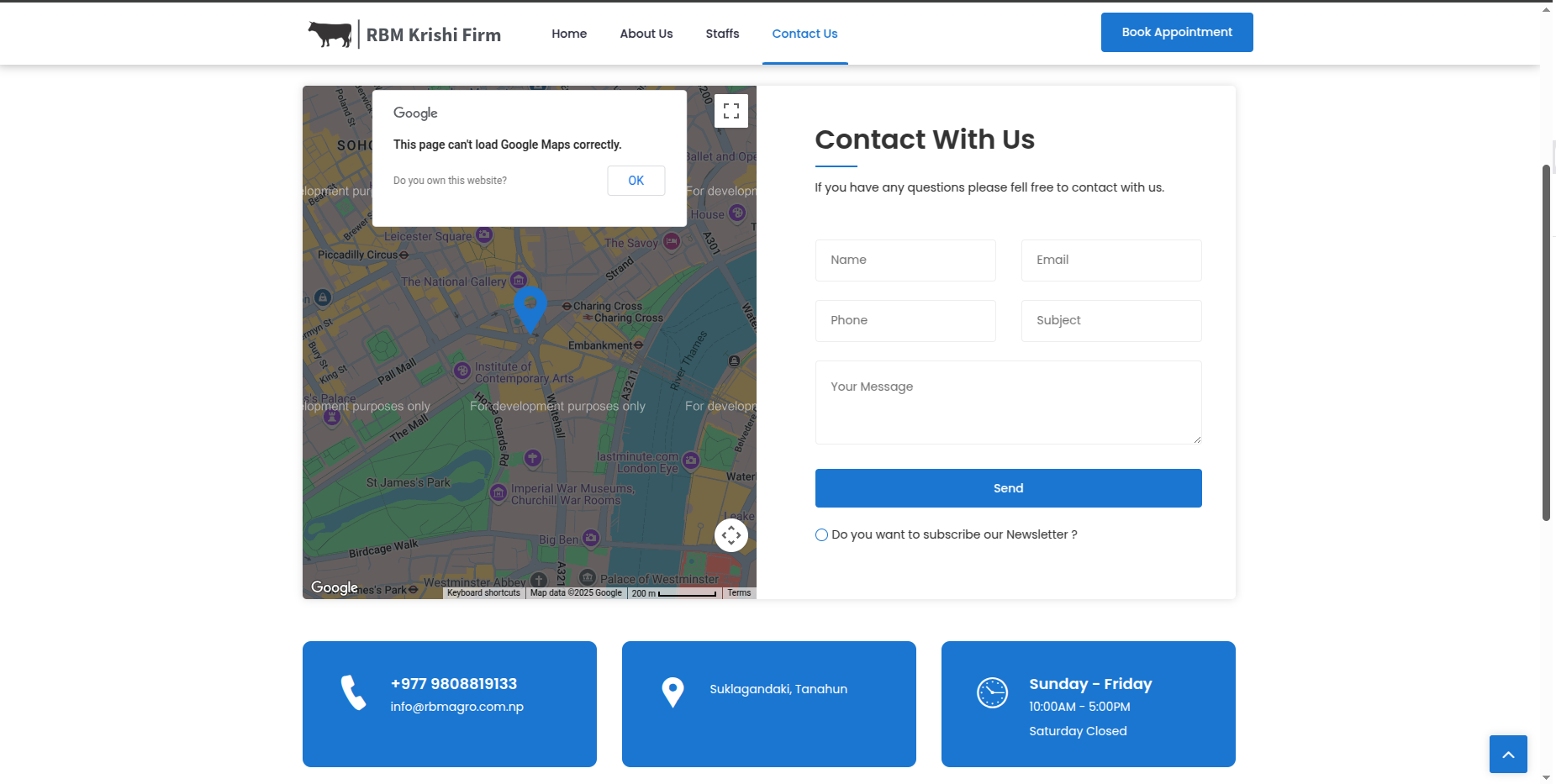
Task: Click the phone handset icon
Action: point(353,693)
